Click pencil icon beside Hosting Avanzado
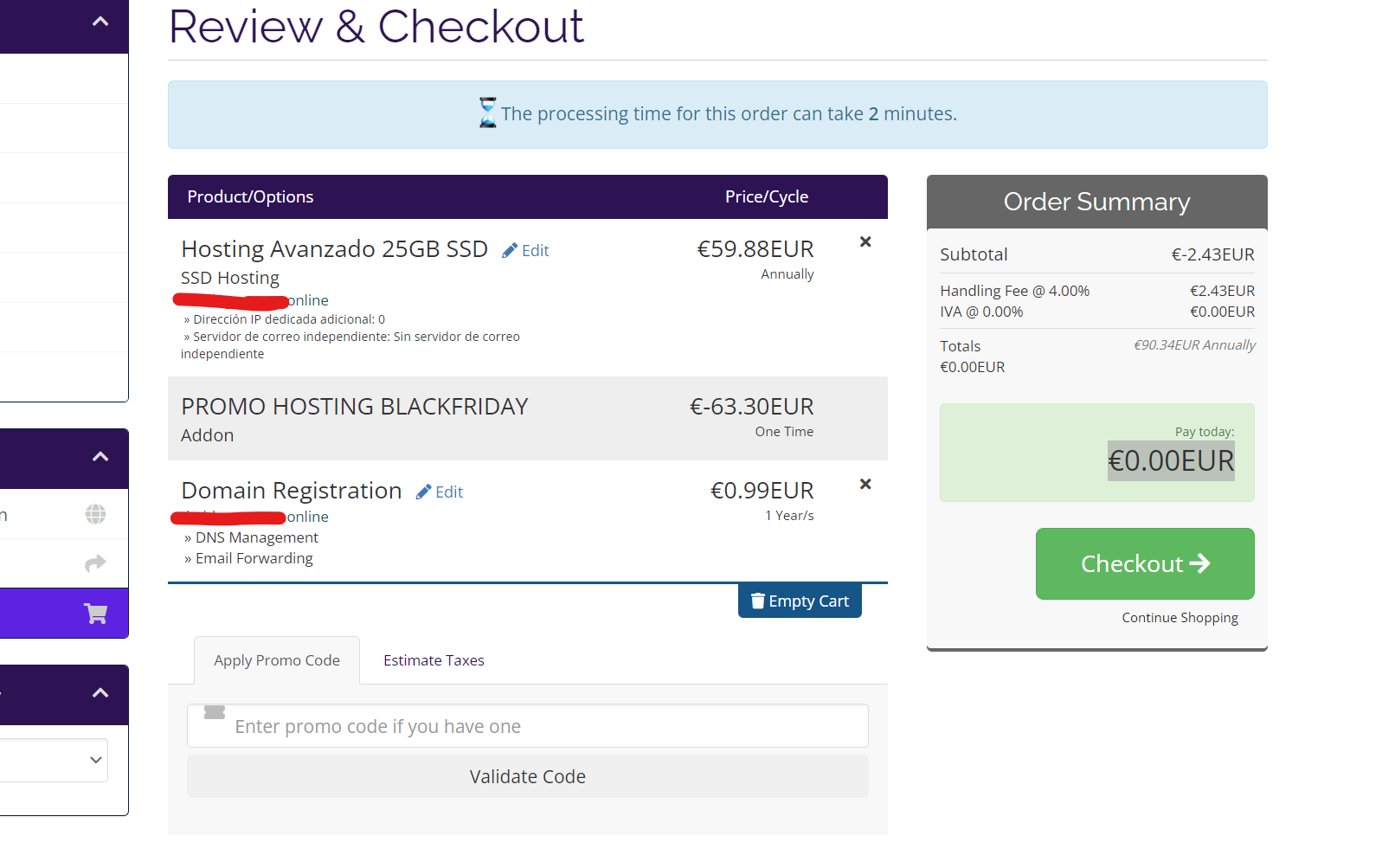This screenshot has width=1382, height=868. (x=510, y=251)
